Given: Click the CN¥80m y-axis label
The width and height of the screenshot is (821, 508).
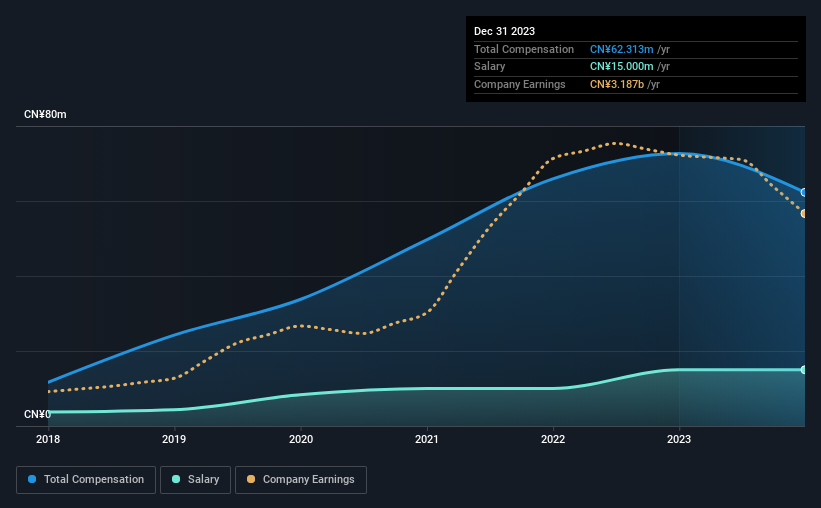Looking at the screenshot, I should tap(45, 114).
